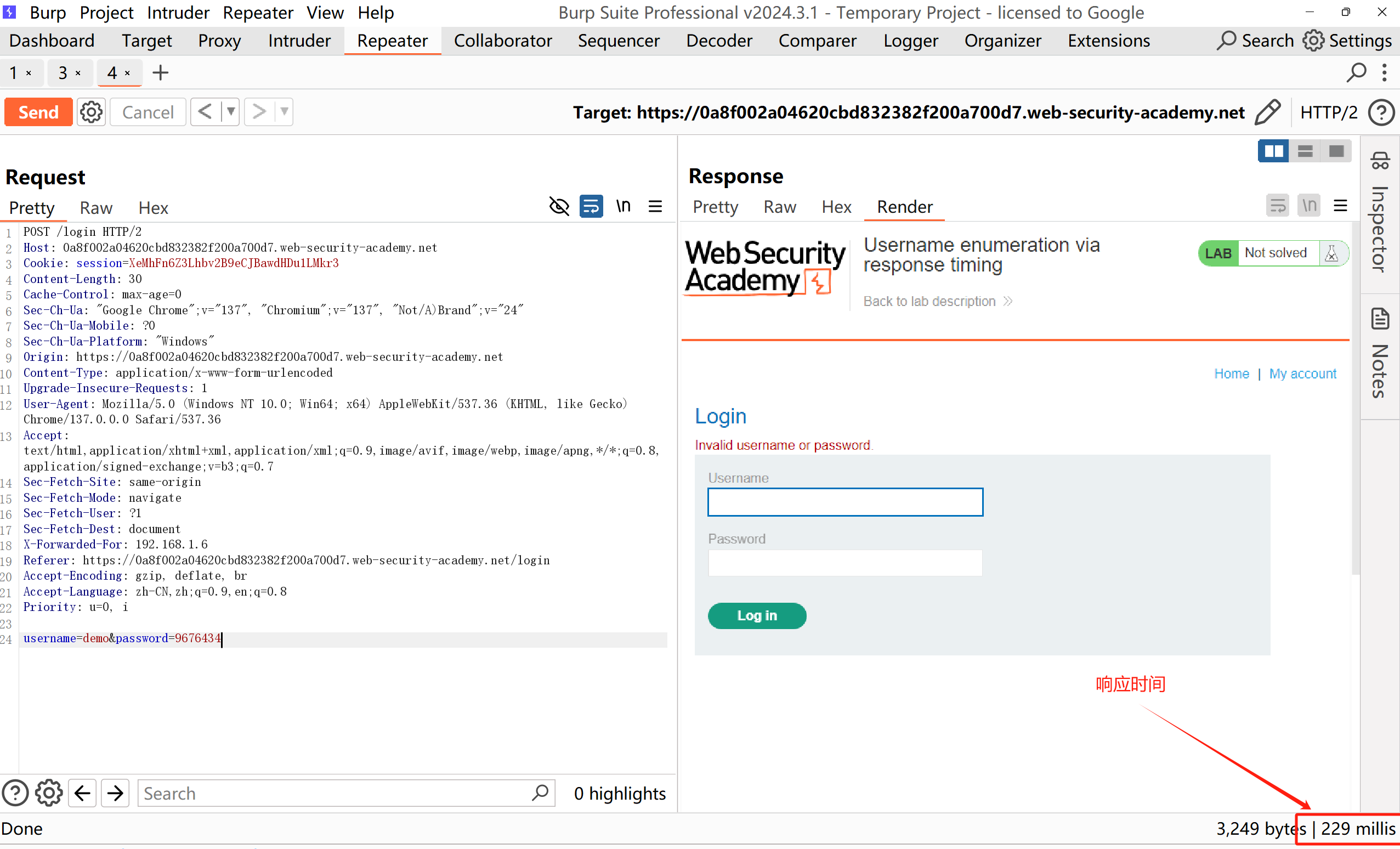The width and height of the screenshot is (1400, 849).
Task: Follow the My account link in rendered page
Action: click(x=1302, y=373)
